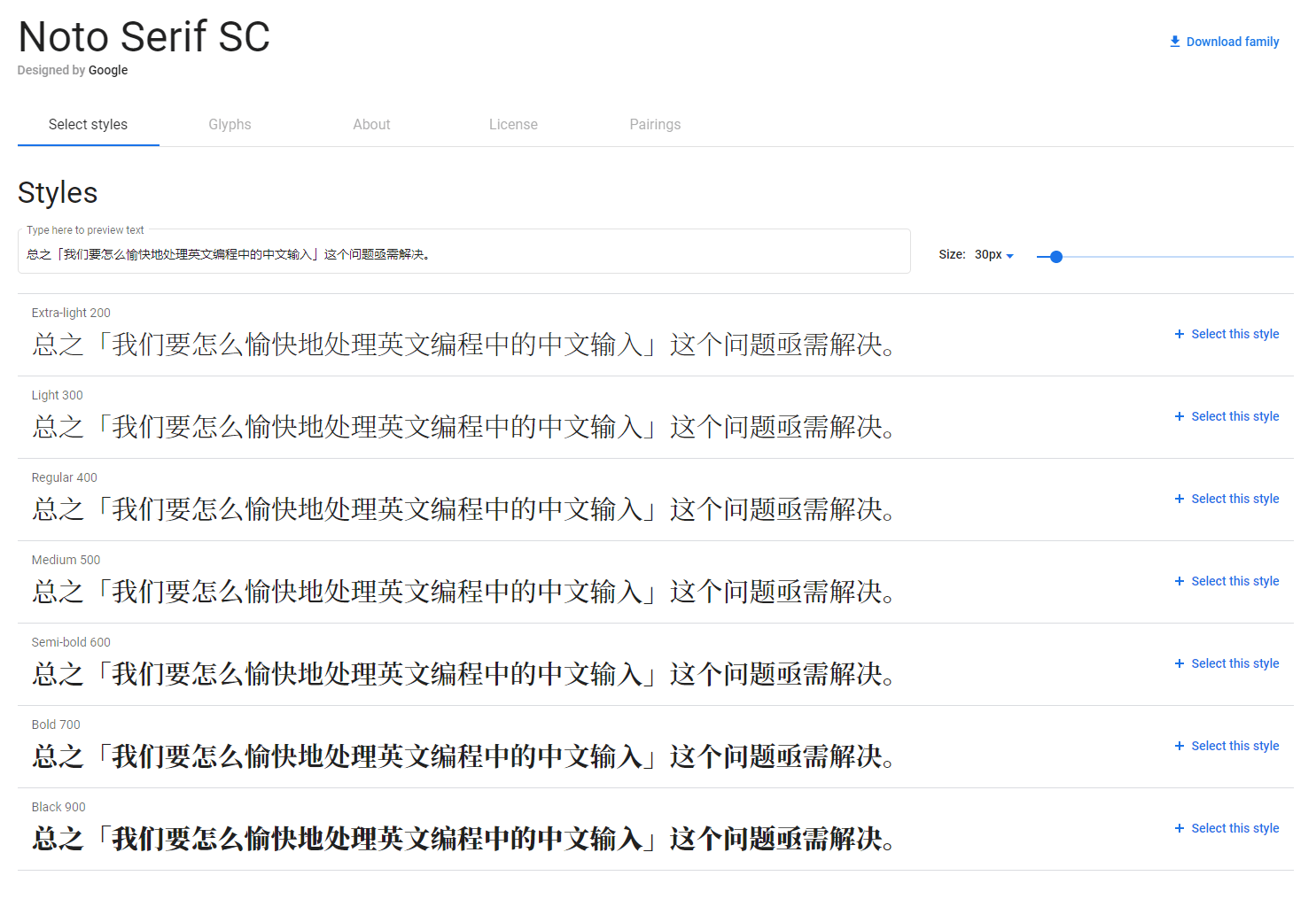The image size is (1316, 899).
Task: Open the Google designer link
Action: [x=108, y=70]
